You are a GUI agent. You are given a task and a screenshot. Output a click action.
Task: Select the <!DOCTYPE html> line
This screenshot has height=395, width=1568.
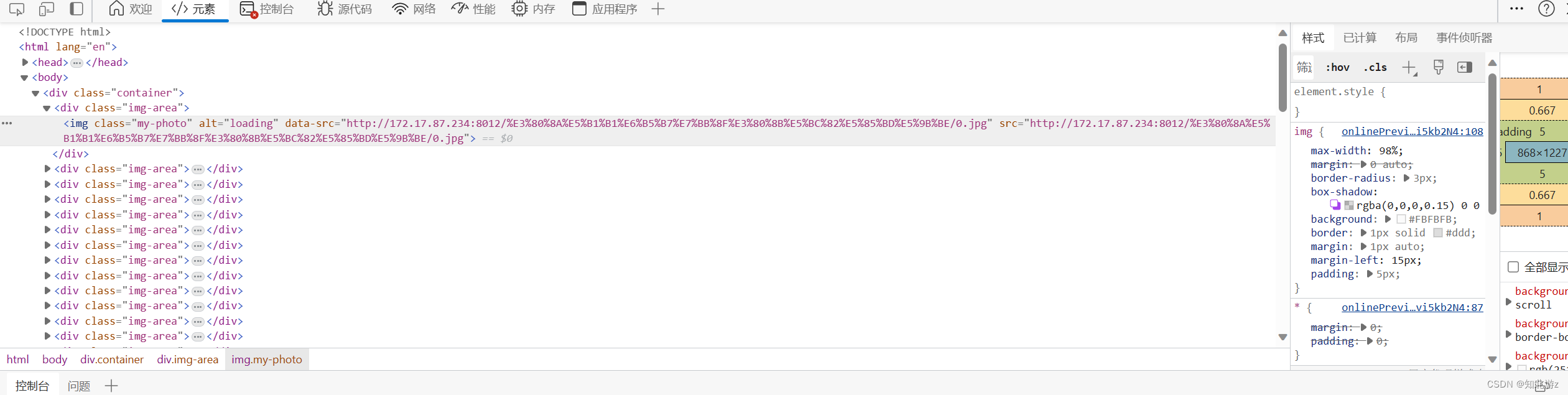point(65,32)
